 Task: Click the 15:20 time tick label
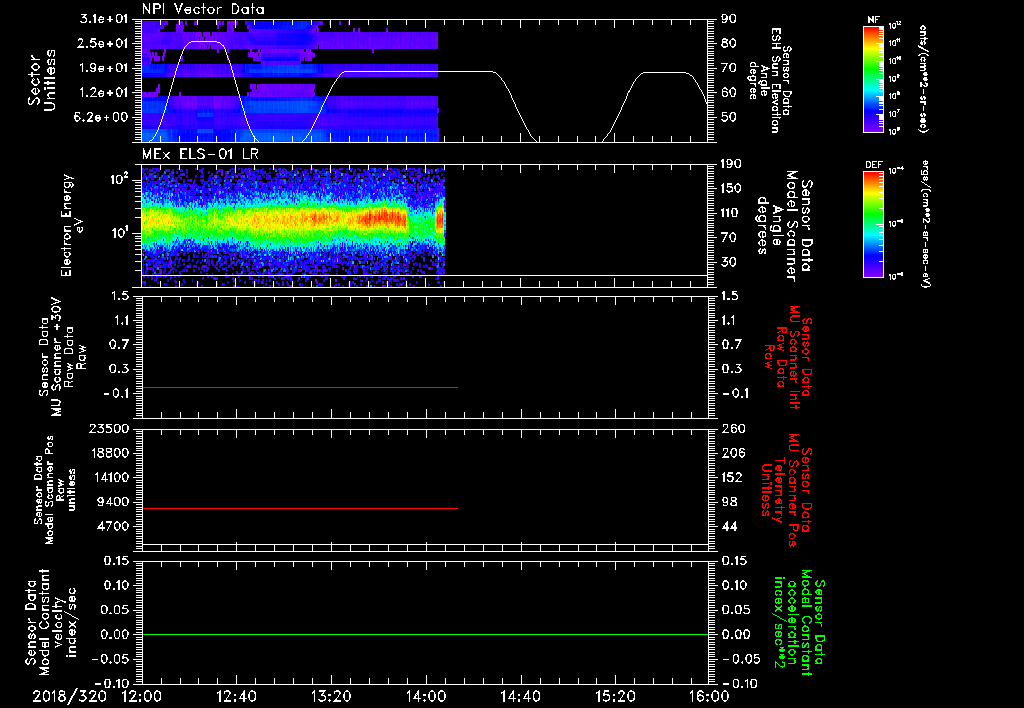click(x=615, y=696)
